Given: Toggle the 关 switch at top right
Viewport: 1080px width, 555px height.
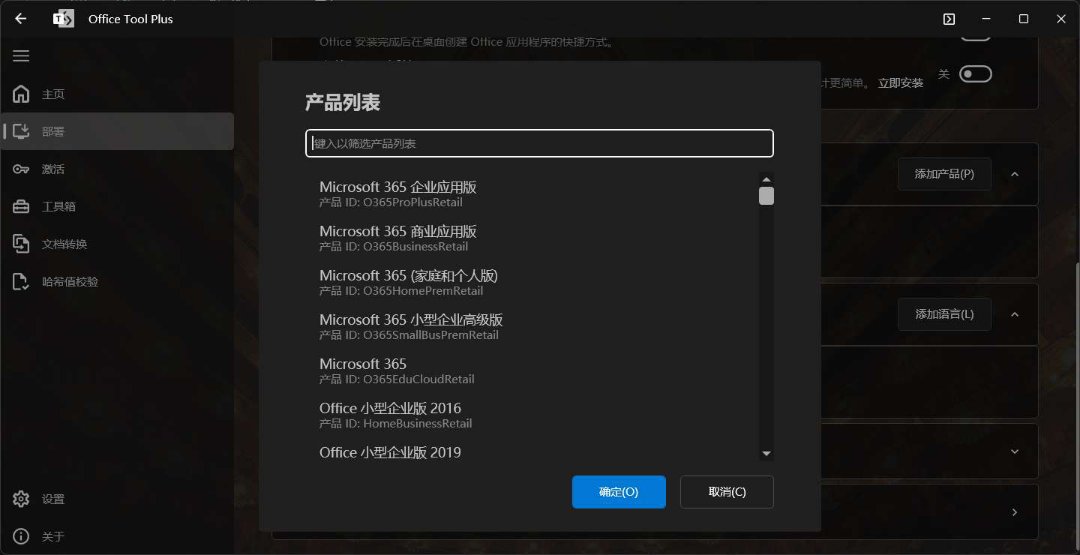Looking at the screenshot, I should click(974, 74).
